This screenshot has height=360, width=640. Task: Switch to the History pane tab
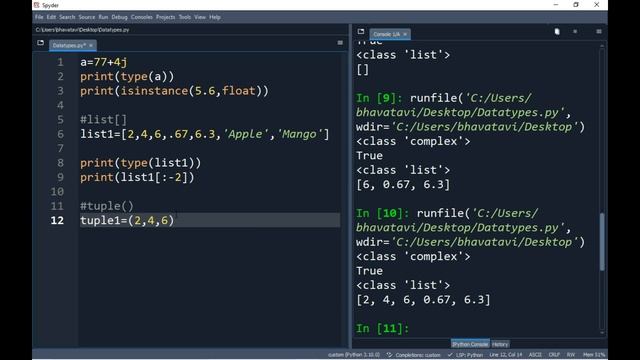[x=500, y=344]
